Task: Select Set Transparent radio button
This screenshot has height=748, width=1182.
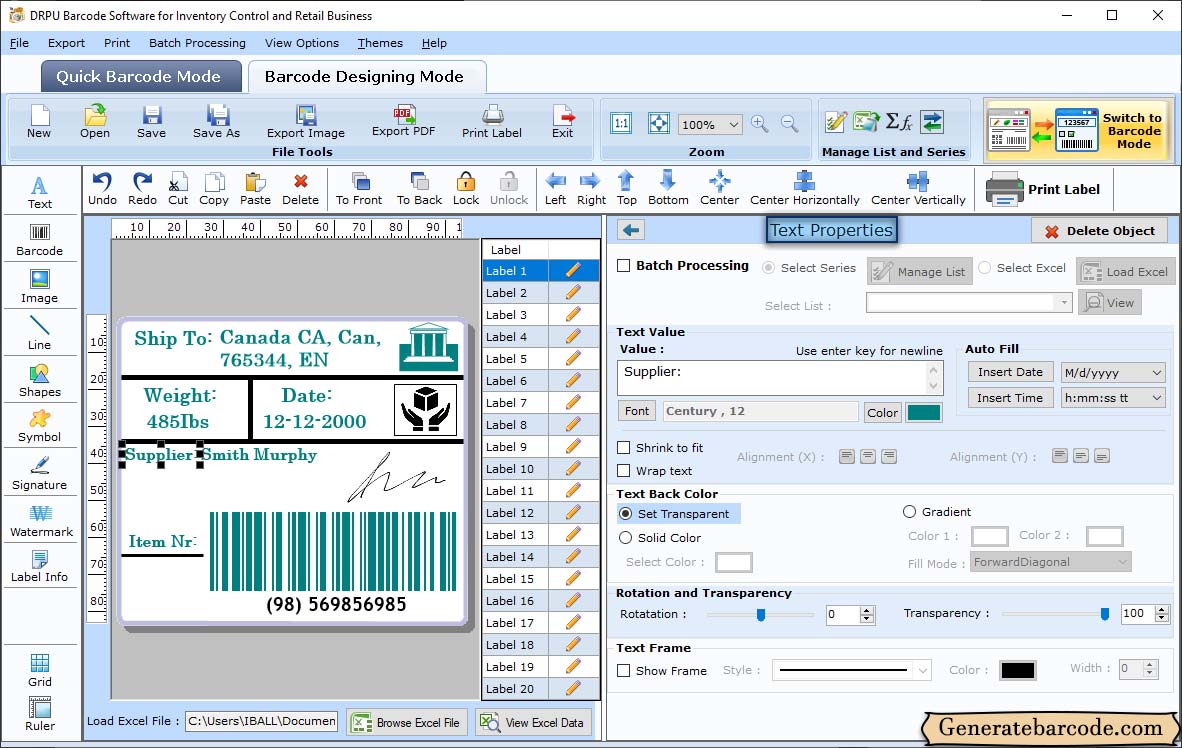Action: point(625,513)
